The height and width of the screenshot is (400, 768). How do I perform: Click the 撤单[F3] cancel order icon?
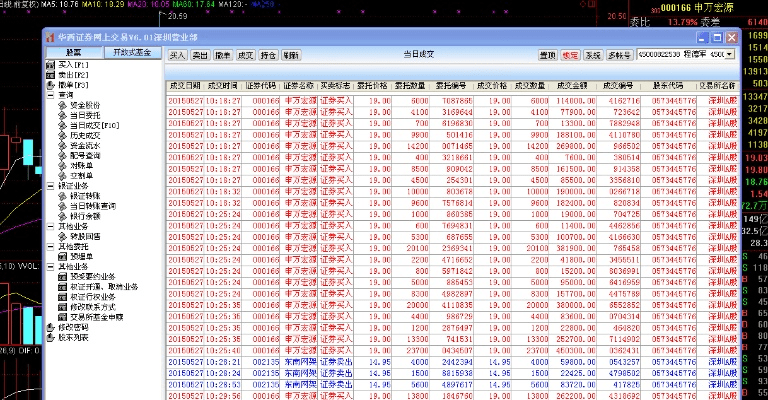(x=50, y=85)
